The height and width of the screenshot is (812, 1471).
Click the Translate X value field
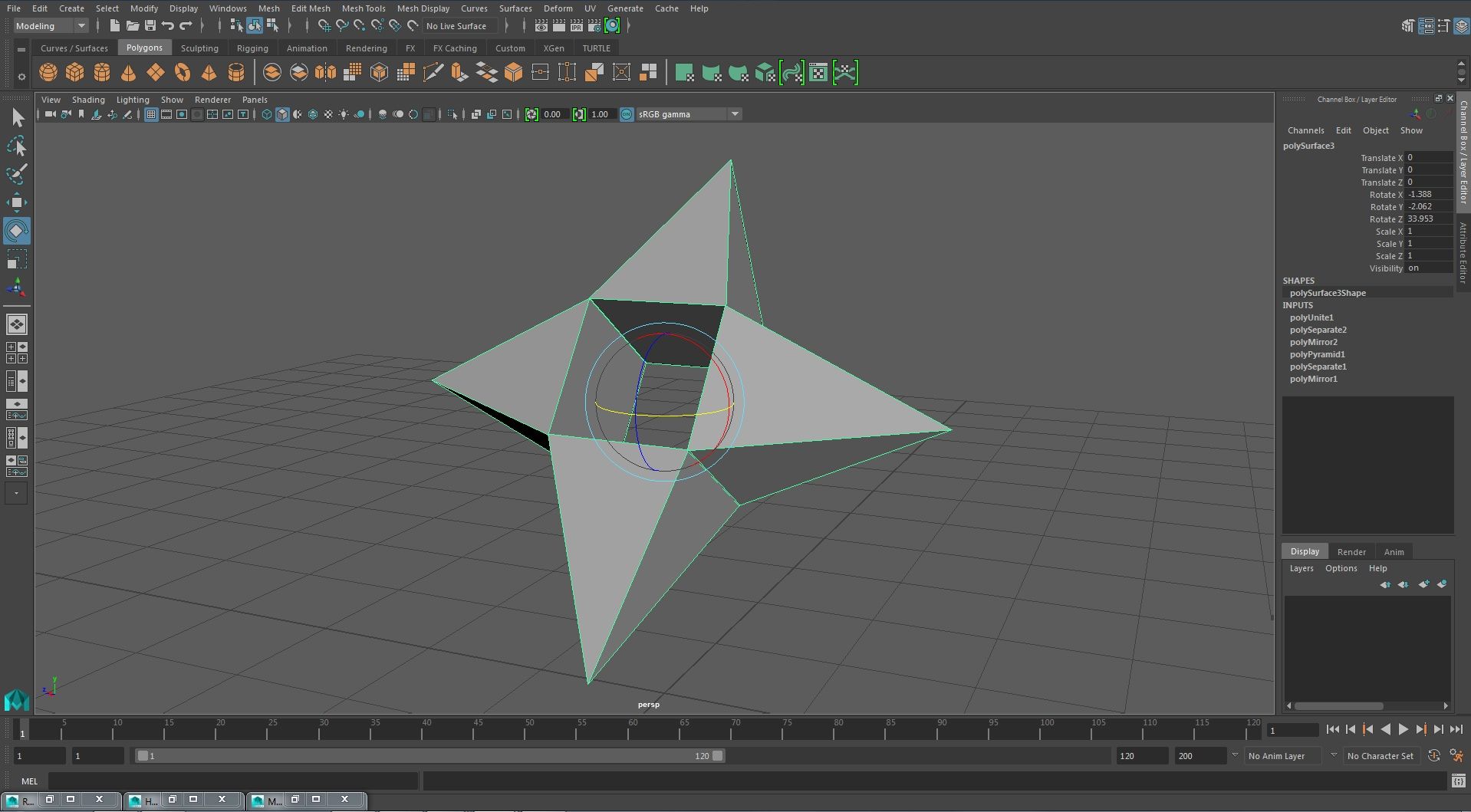pyautogui.click(x=1429, y=158)
